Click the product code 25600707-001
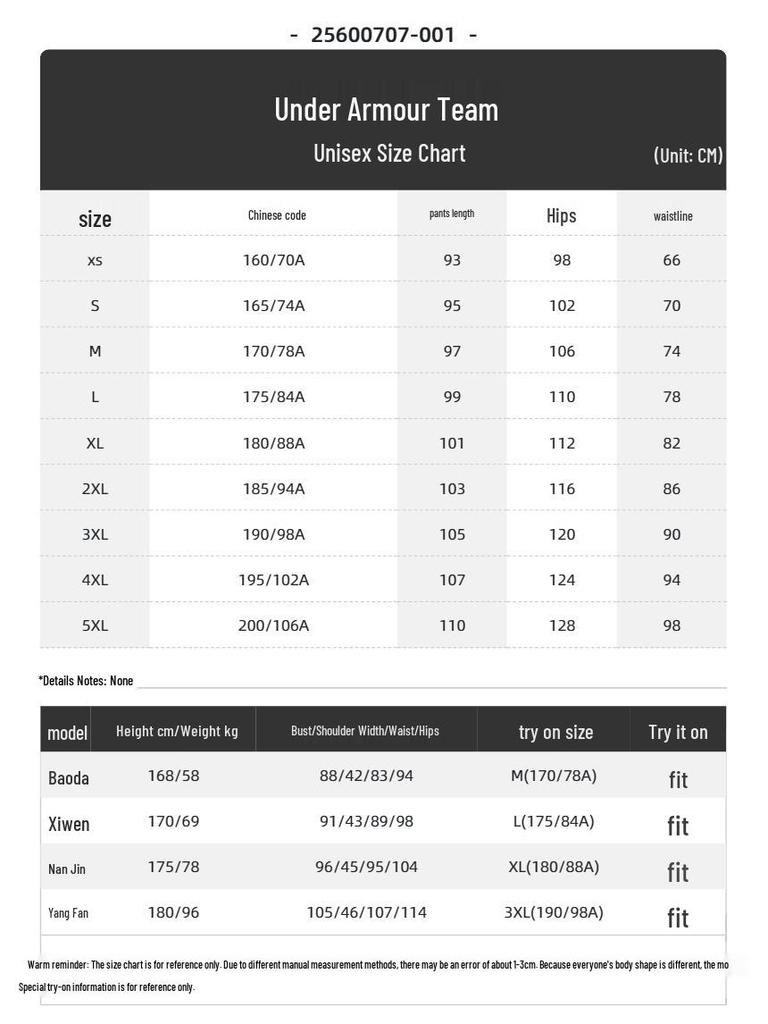This screenshot has height=1024, width=768. click(383, 35)
